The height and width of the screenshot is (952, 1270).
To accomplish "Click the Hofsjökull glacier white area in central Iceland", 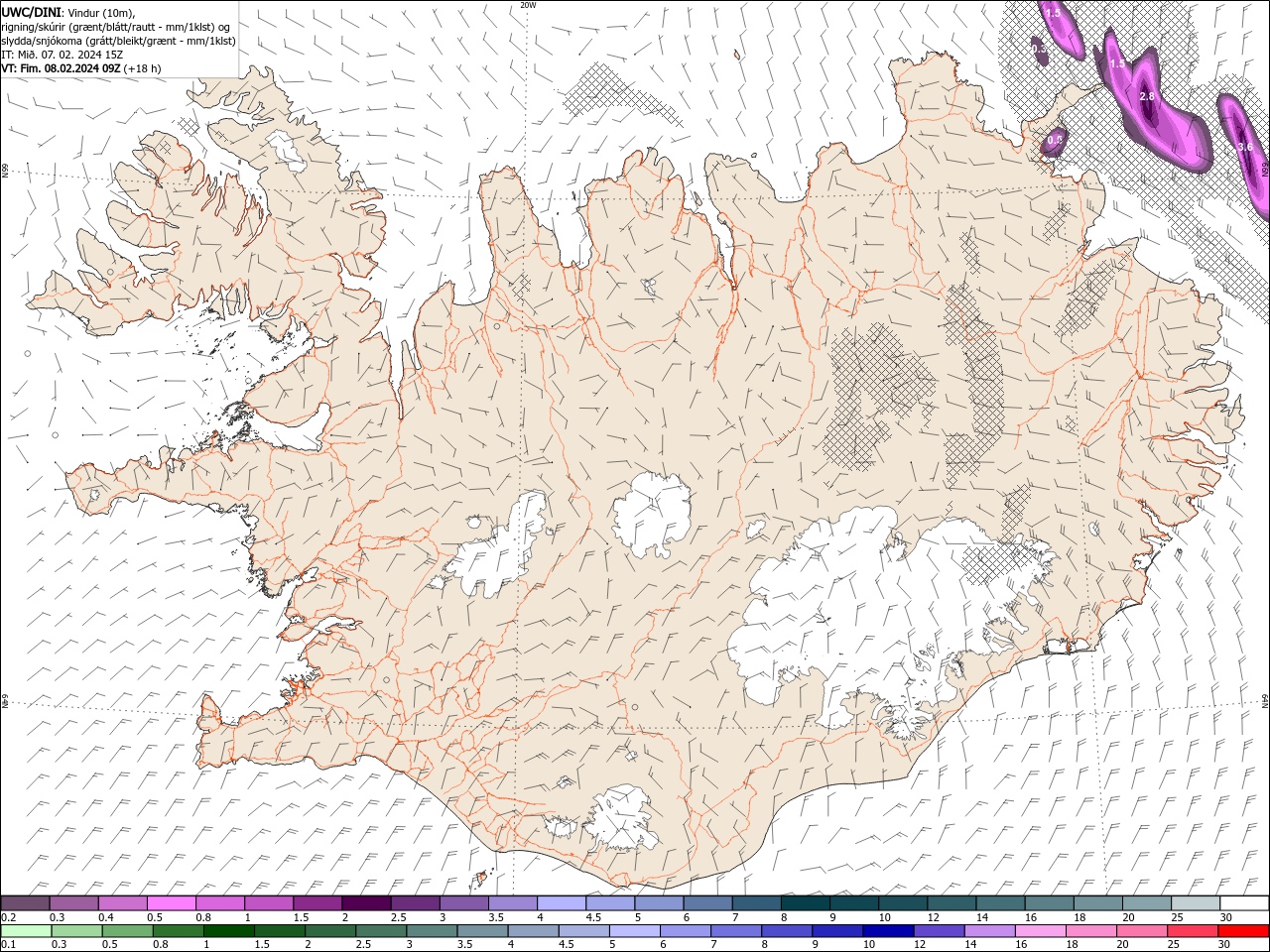I will pyautogui.click(x=652, y=514).
